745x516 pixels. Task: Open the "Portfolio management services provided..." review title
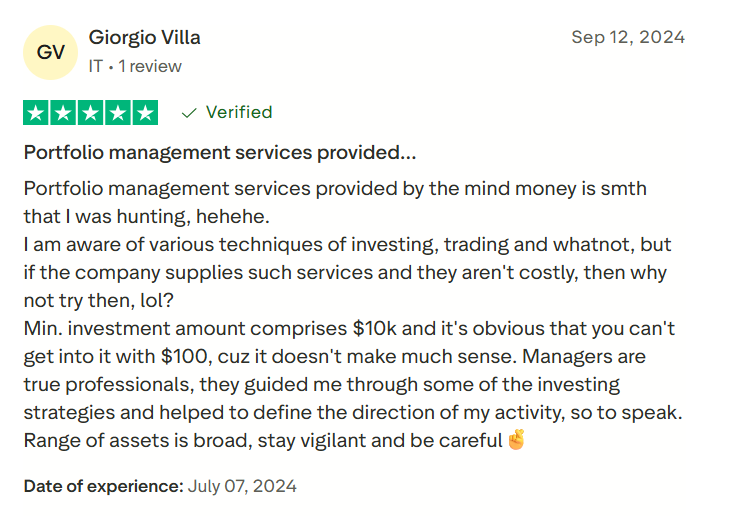coord(219,153)
